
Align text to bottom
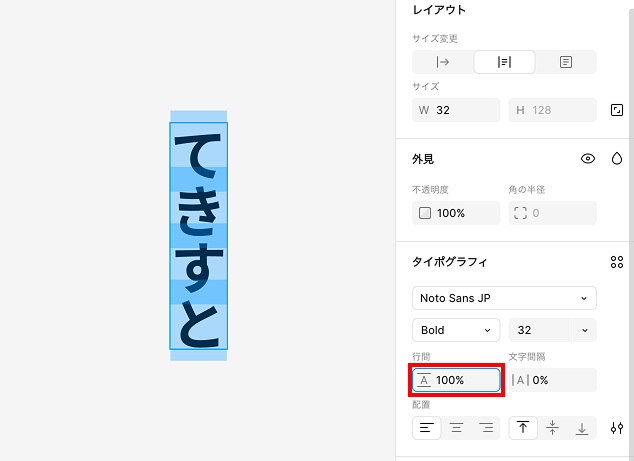pos(582,428)
